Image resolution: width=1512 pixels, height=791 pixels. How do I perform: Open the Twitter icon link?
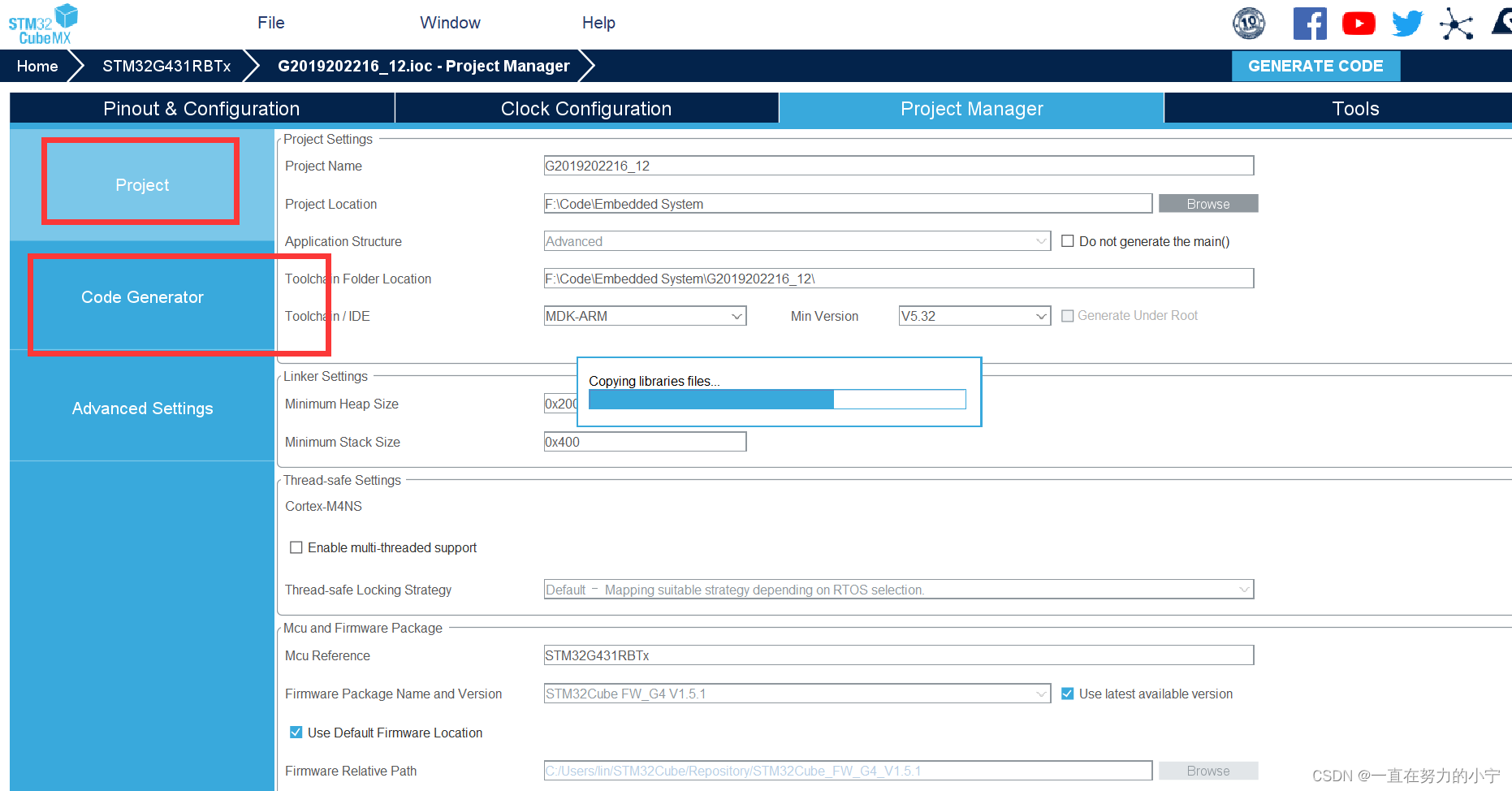(x=1407, y=24)
